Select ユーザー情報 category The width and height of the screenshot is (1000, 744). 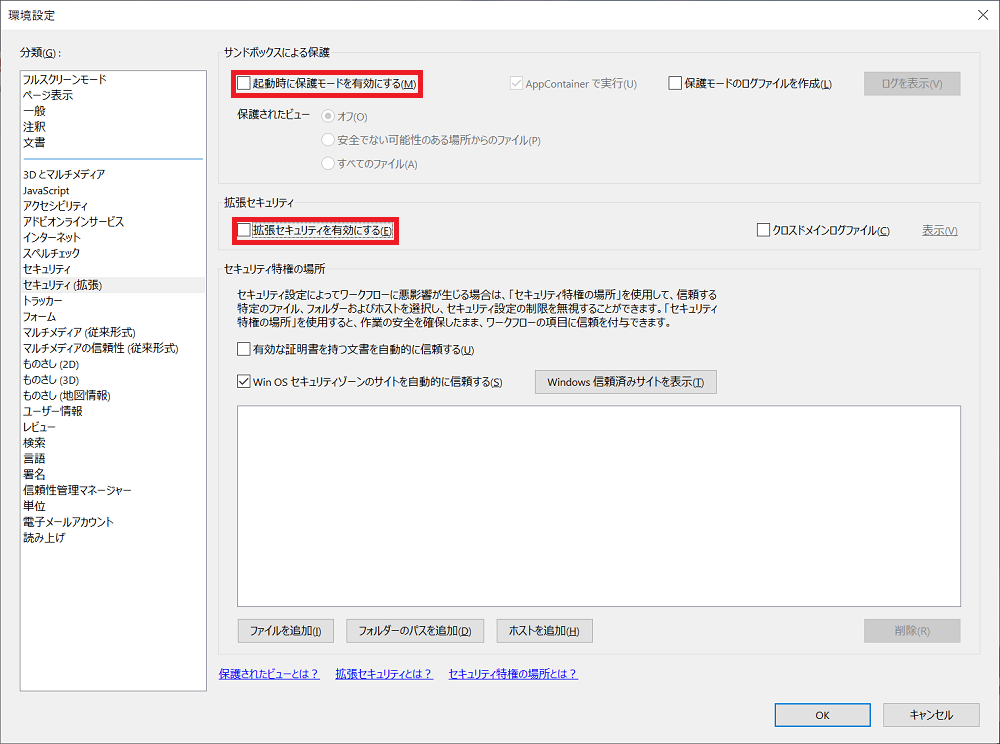pos(52,411)
